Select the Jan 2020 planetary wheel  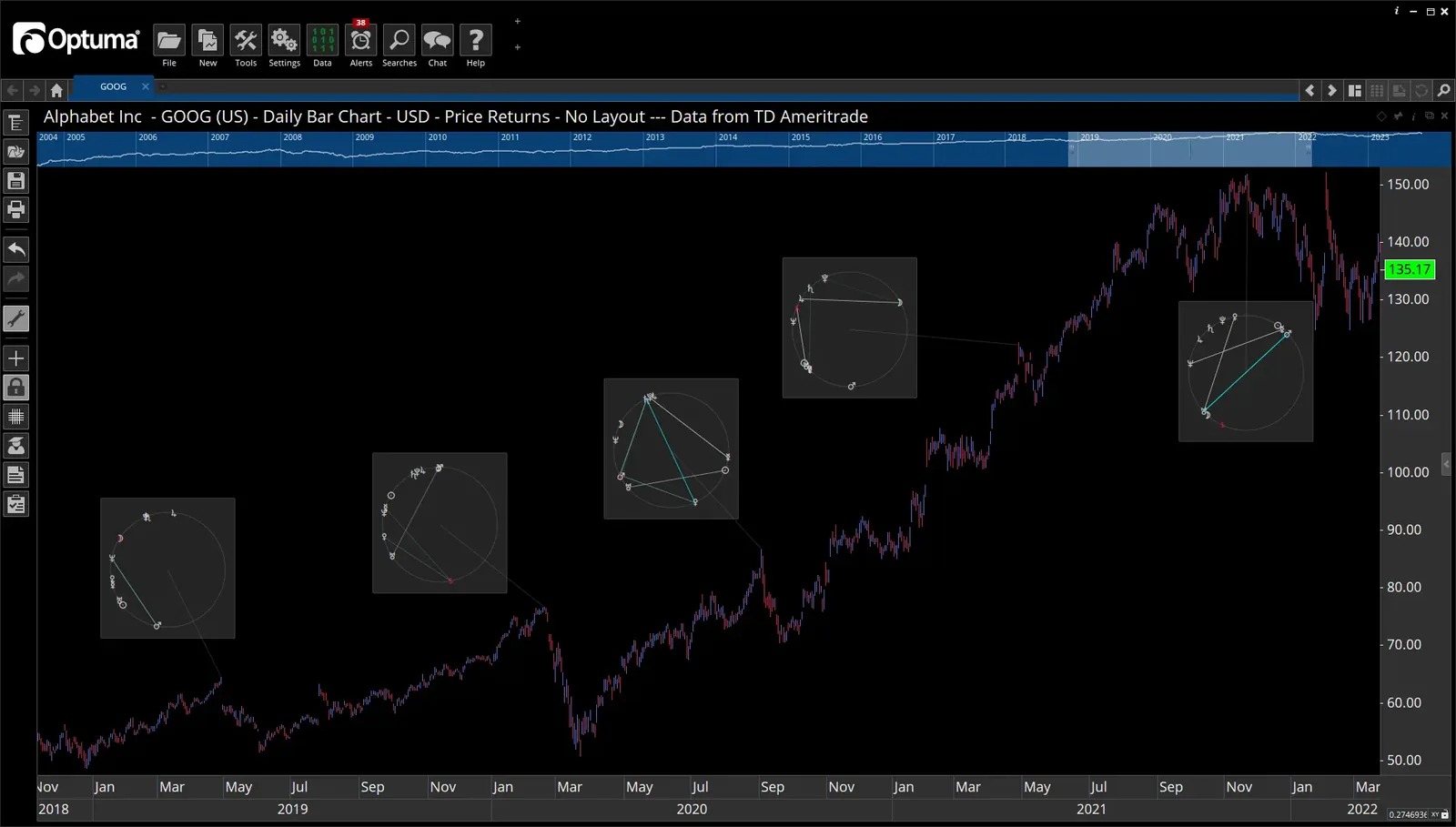point(440,523)
